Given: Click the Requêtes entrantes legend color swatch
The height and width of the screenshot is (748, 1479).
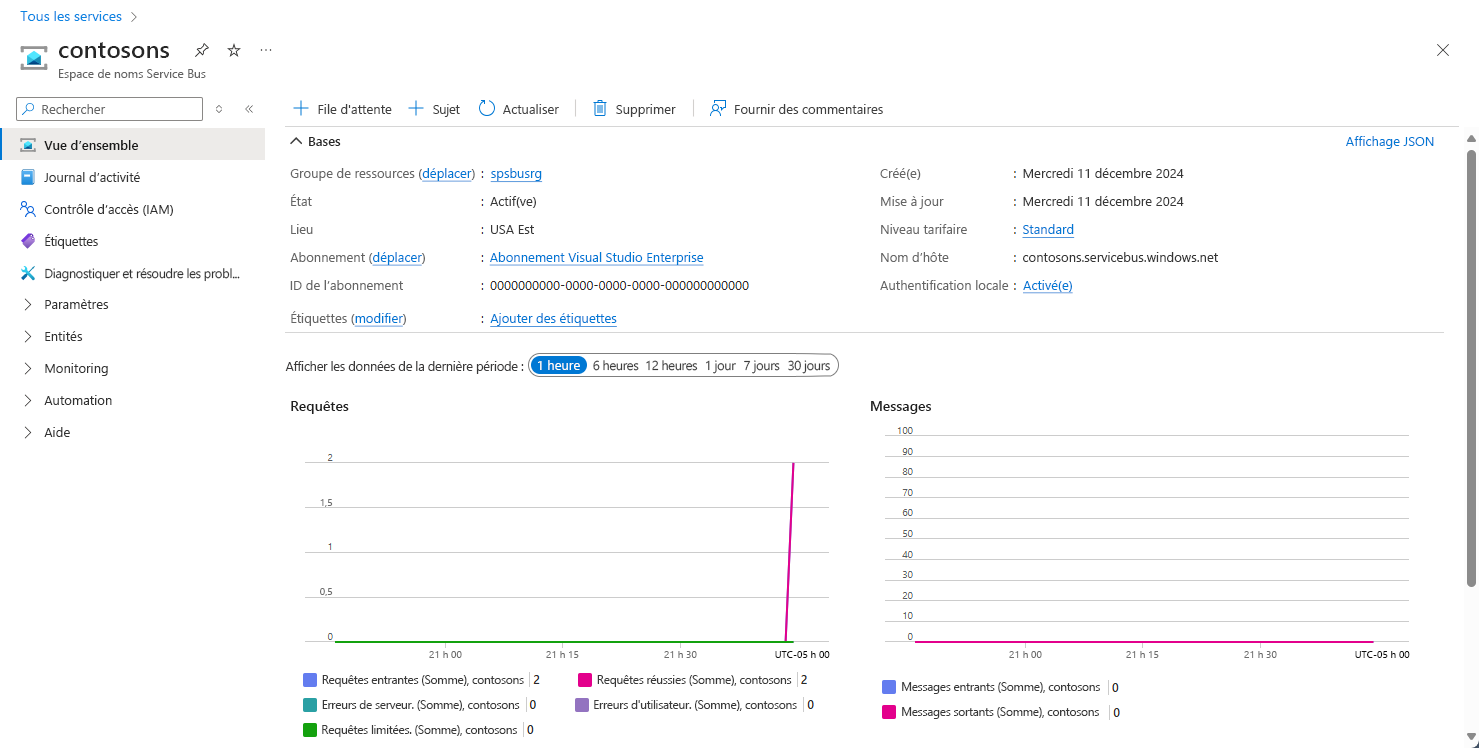Looking at the screenshot, I should coord(310,680).
